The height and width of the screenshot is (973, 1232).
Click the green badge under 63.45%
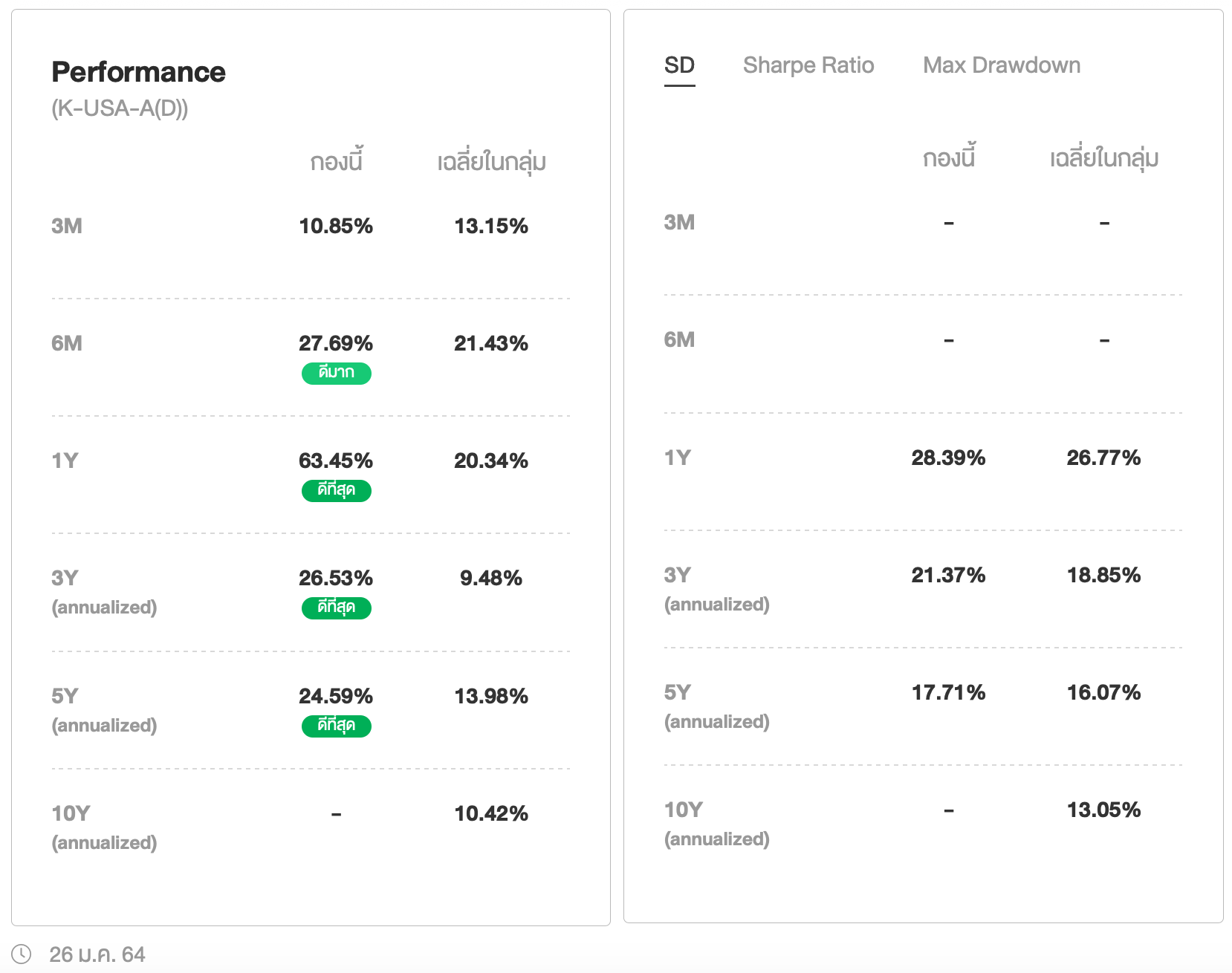(336, 490)
